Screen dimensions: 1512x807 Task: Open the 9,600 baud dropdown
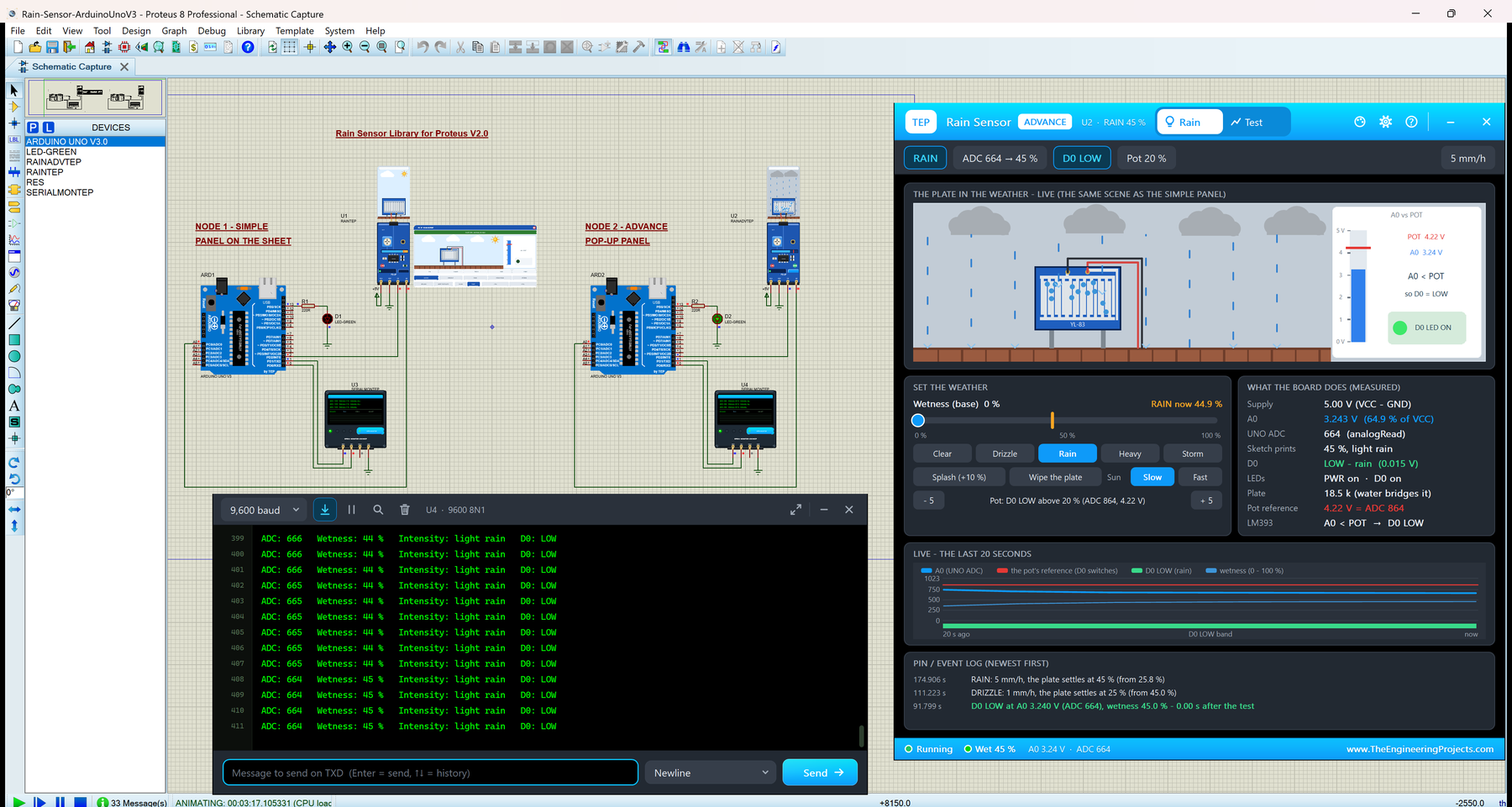pyautogui.click(x=265, y=510)
